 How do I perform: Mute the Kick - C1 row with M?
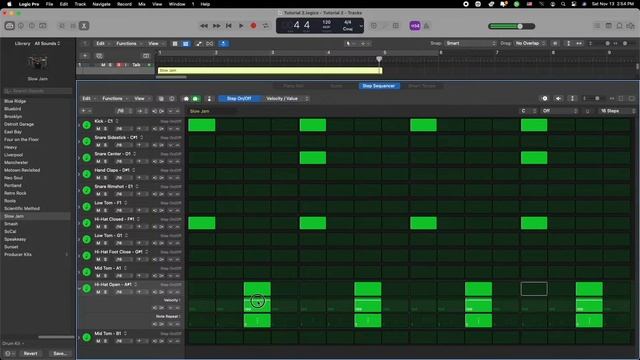click(98, 129)
